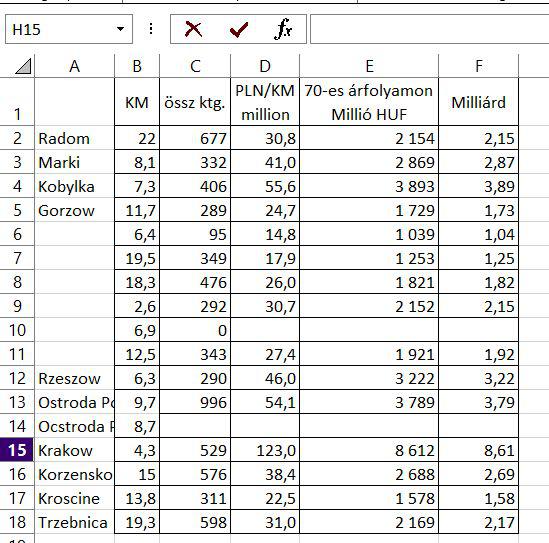Select the cell containing 8 612
The image size is (549, 543).
click(369, 450)
